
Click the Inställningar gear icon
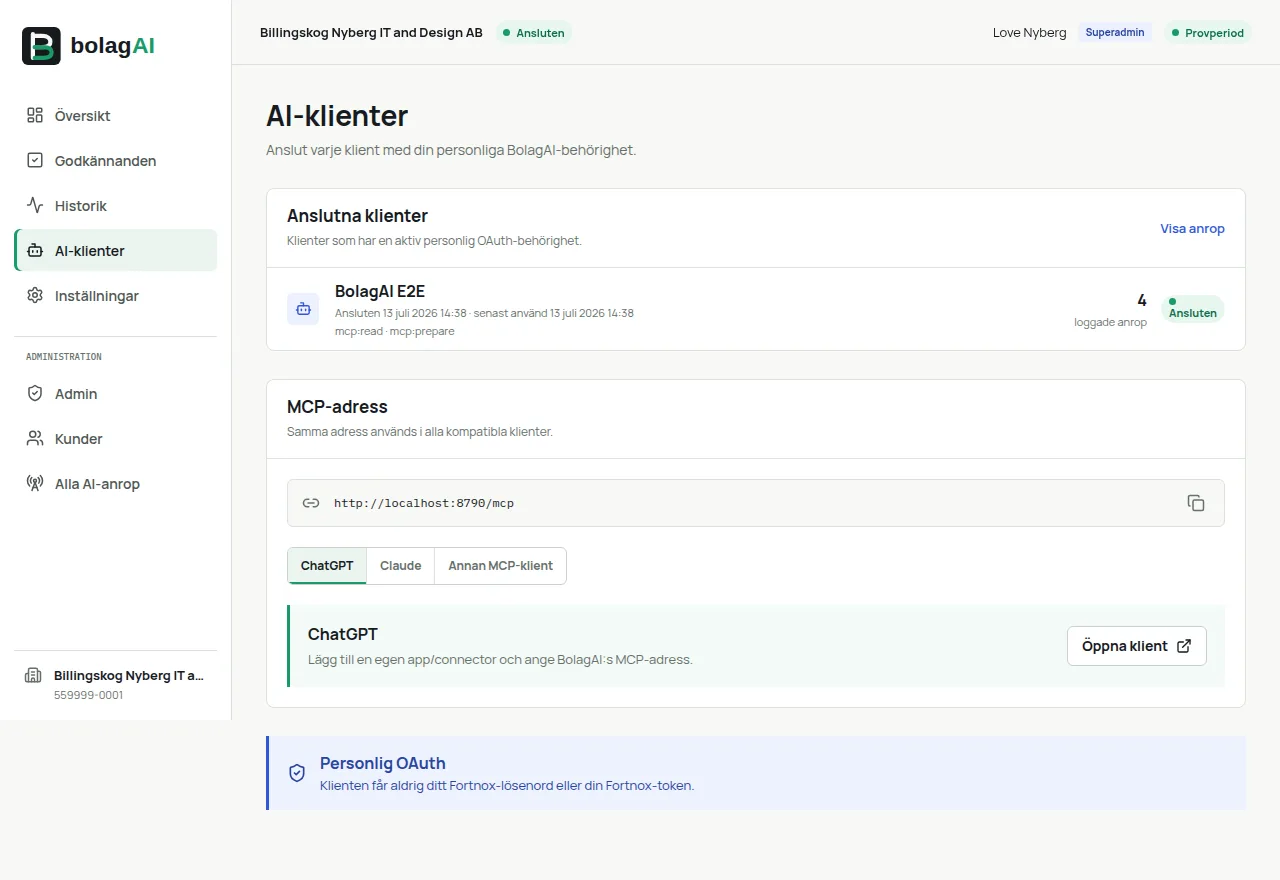(35, 295)
